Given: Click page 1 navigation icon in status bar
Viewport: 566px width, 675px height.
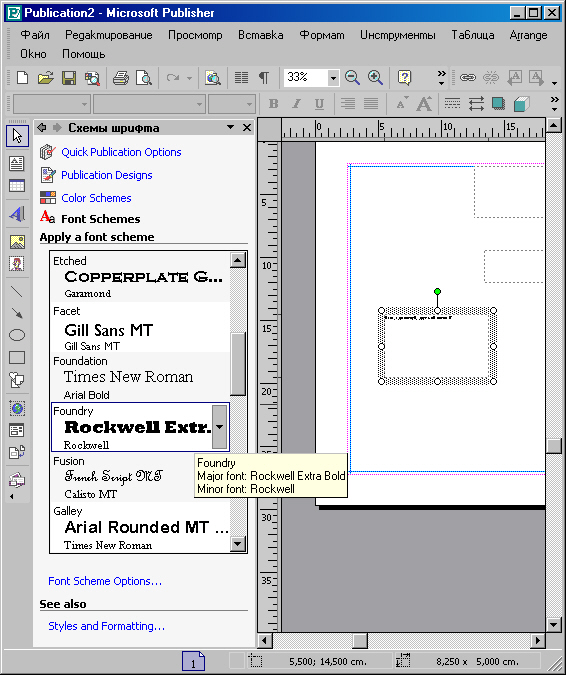Looking at the screenshot, I should click(x=193, y=661).
